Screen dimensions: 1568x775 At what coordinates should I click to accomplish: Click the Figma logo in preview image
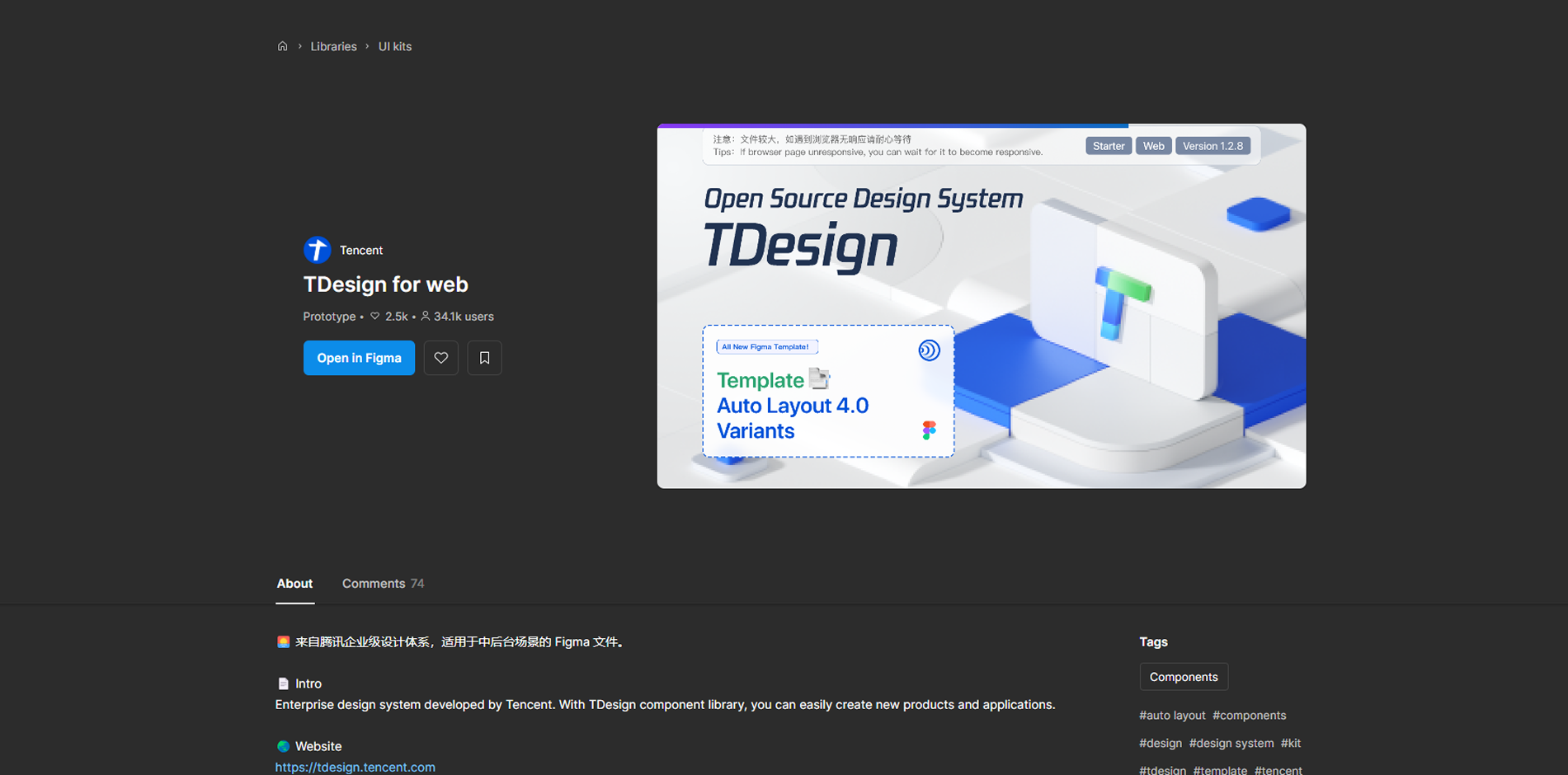(929, 430)
